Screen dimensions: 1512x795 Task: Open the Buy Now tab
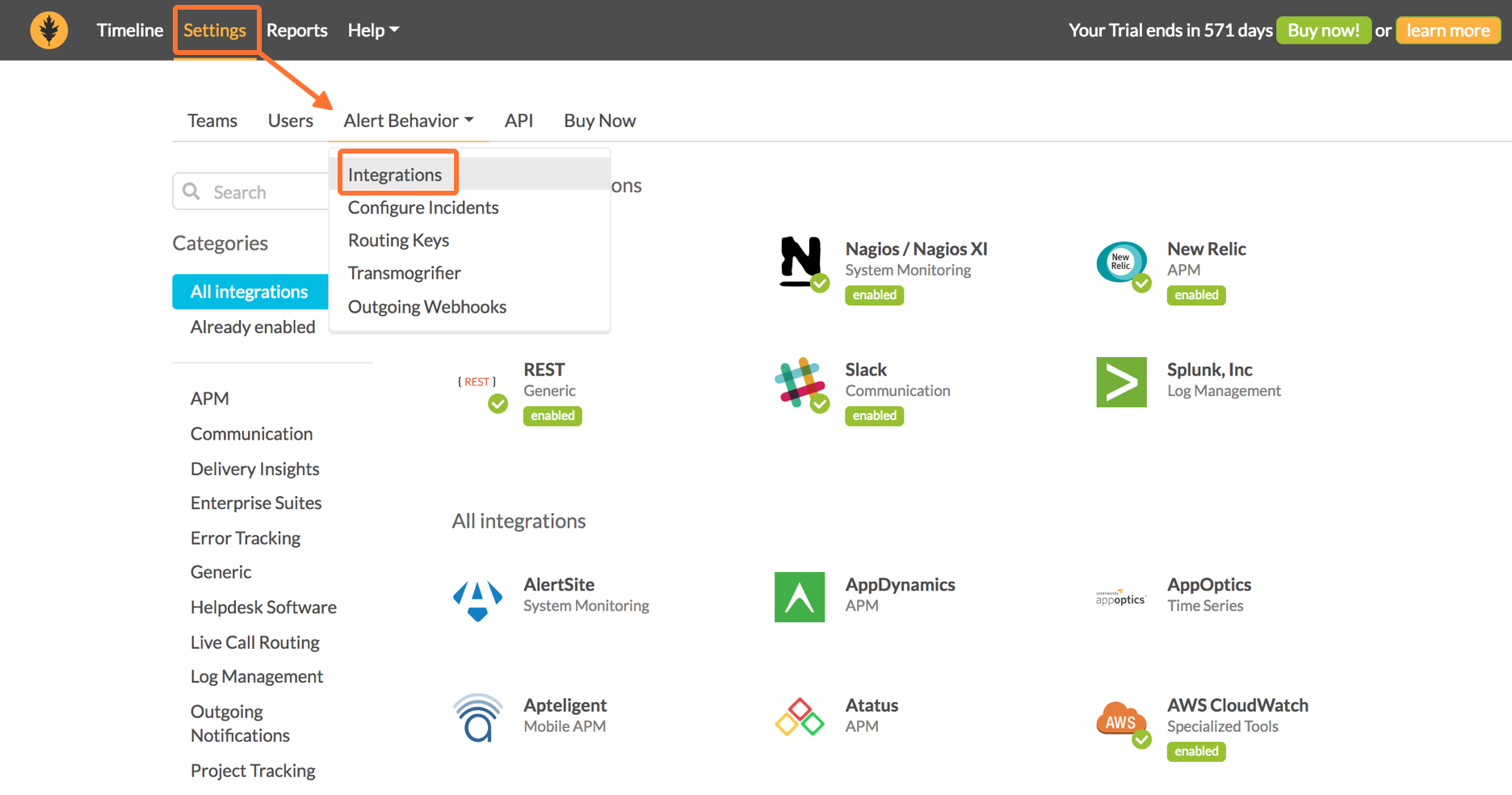coord(600,120)
